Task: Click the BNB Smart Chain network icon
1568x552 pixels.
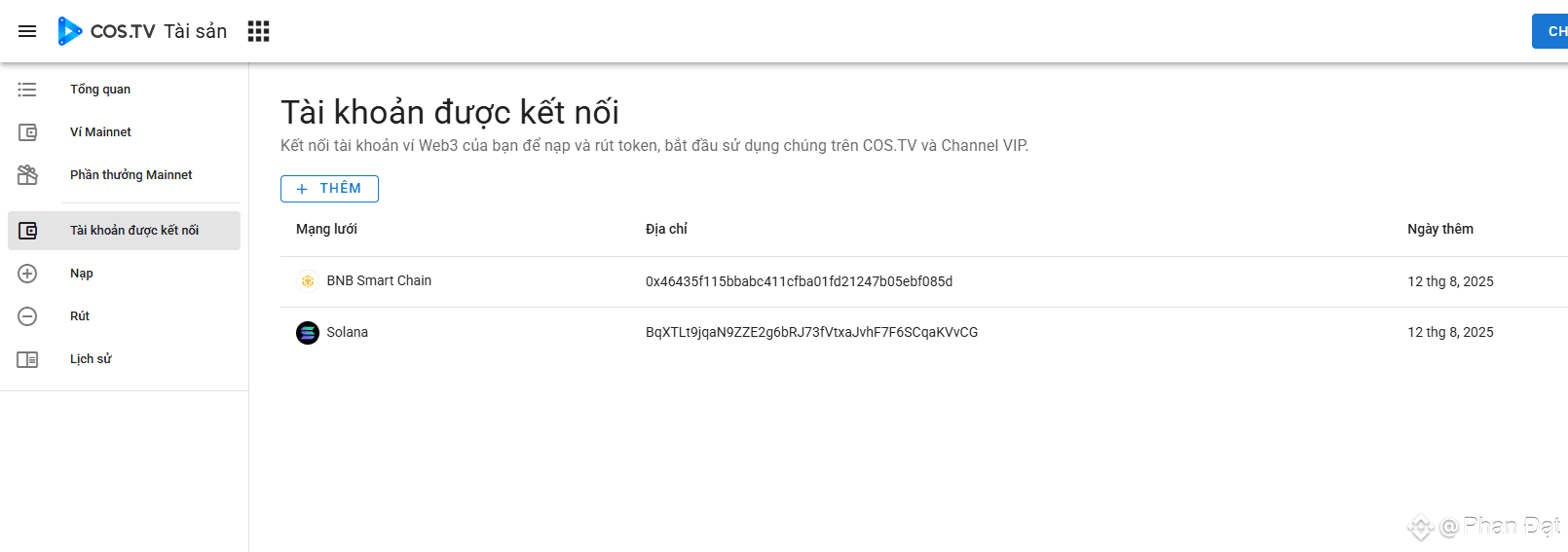Action: click(308, 281)
